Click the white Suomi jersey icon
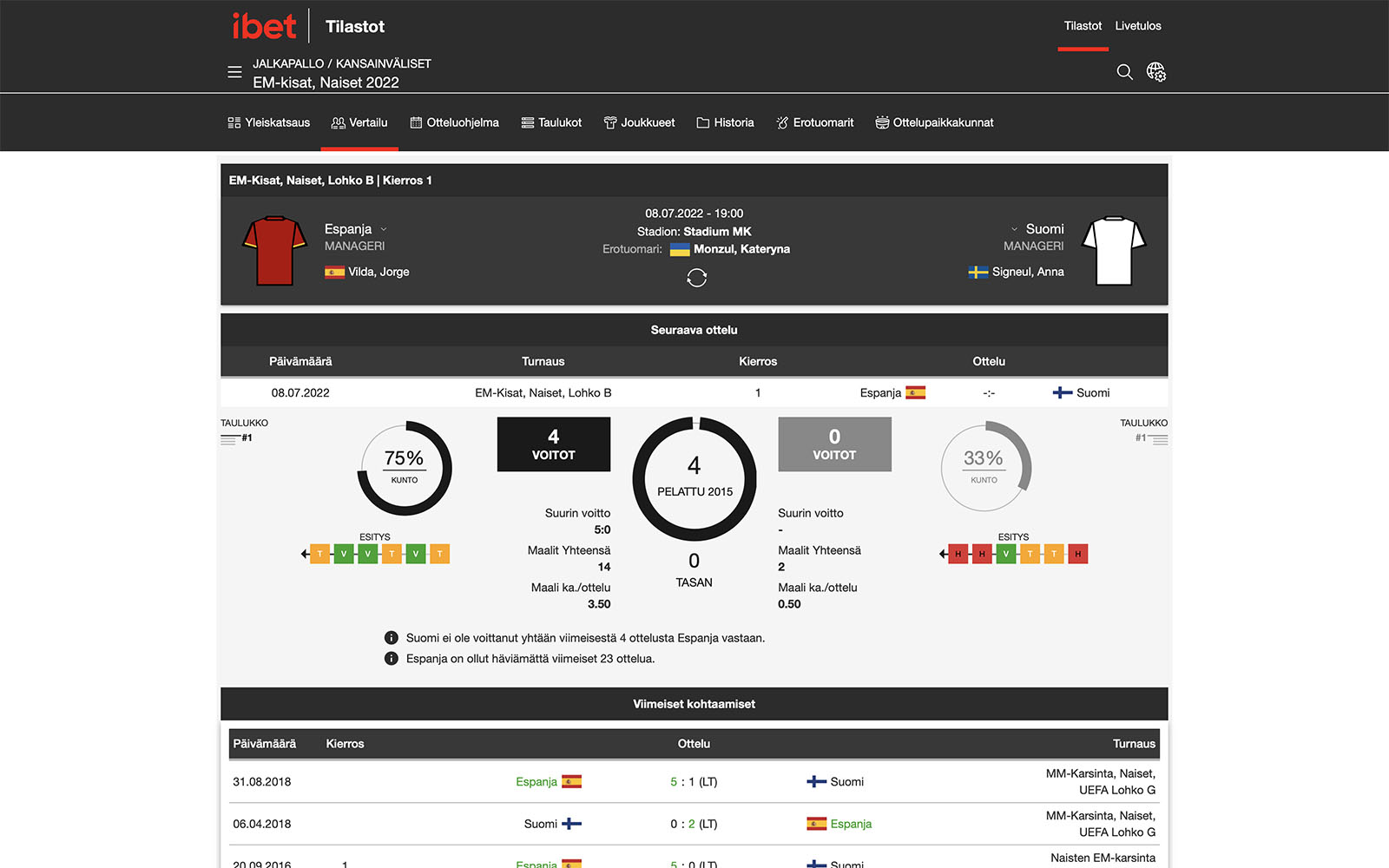The height and width of the screenshot is (868, 1389). pos(1114,251)
